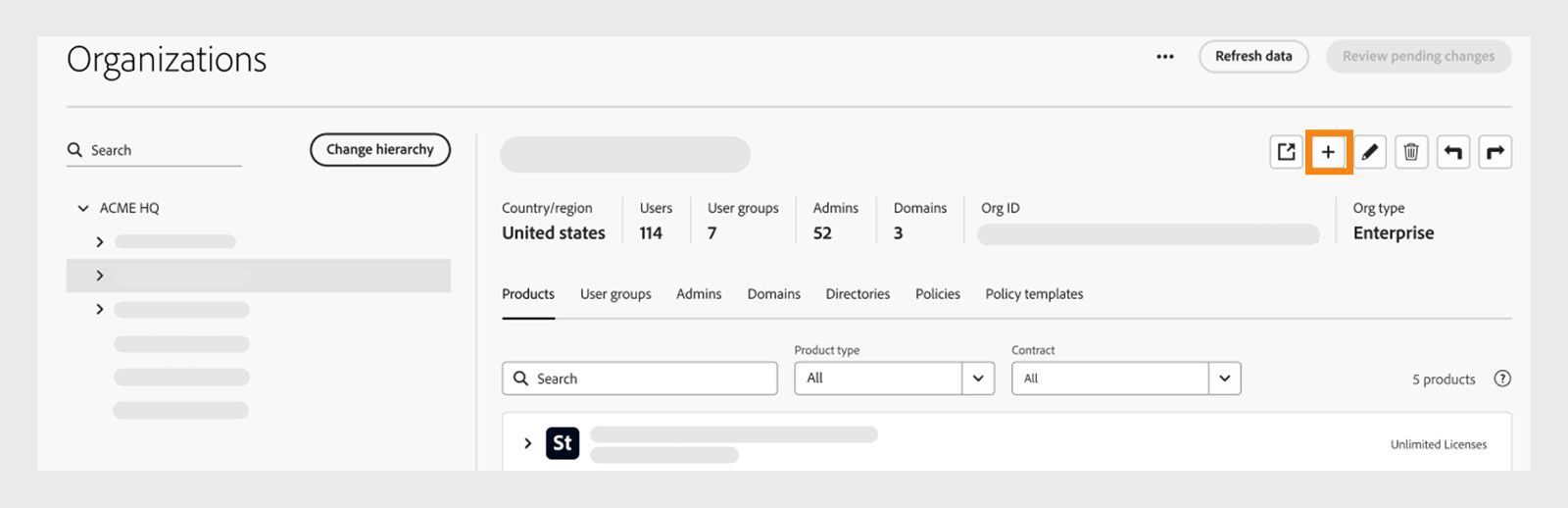
Task: Switch to the Policy templates tab
Action: (1034, 294)
